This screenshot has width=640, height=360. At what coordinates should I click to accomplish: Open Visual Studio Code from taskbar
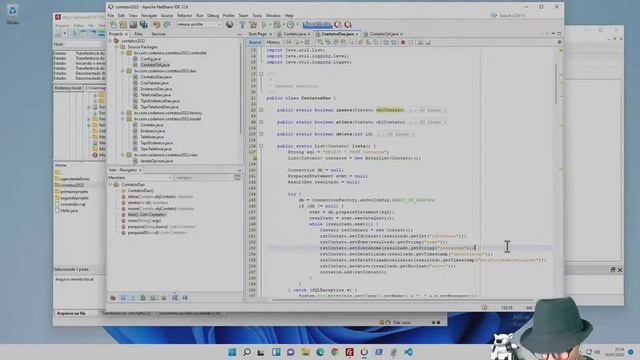click(x=408, y=352)
